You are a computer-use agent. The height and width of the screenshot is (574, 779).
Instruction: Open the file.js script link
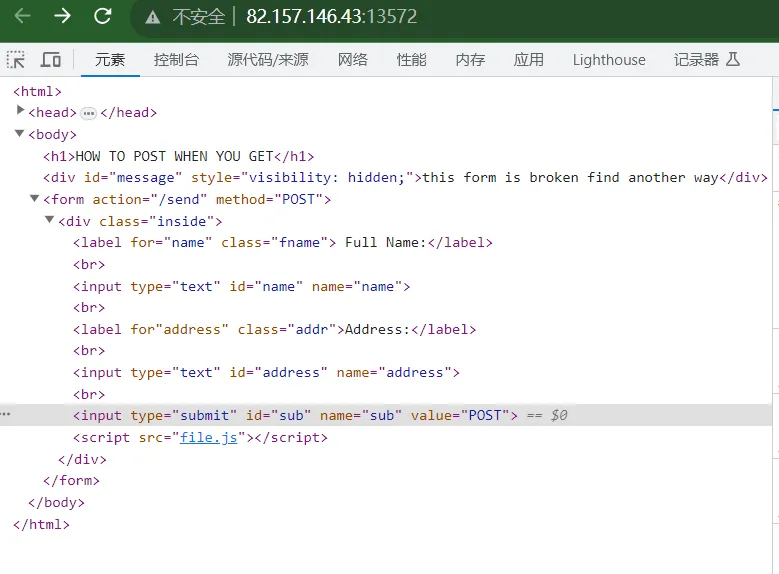point(208,437)
